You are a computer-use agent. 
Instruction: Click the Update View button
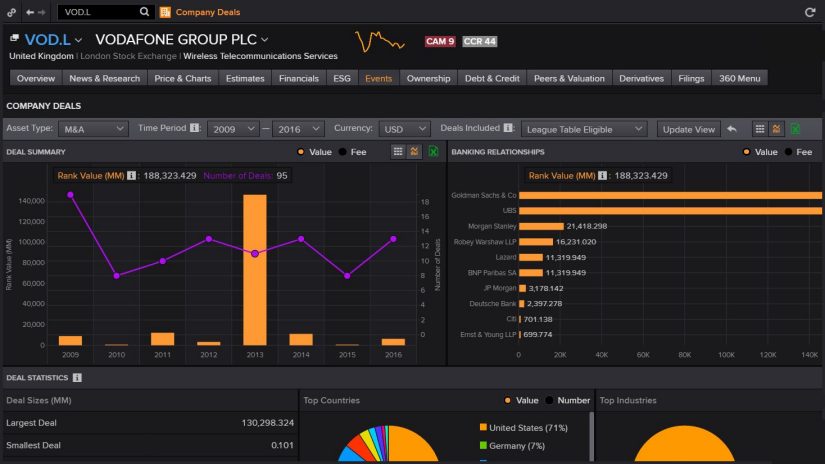click(x=688, y=129)
